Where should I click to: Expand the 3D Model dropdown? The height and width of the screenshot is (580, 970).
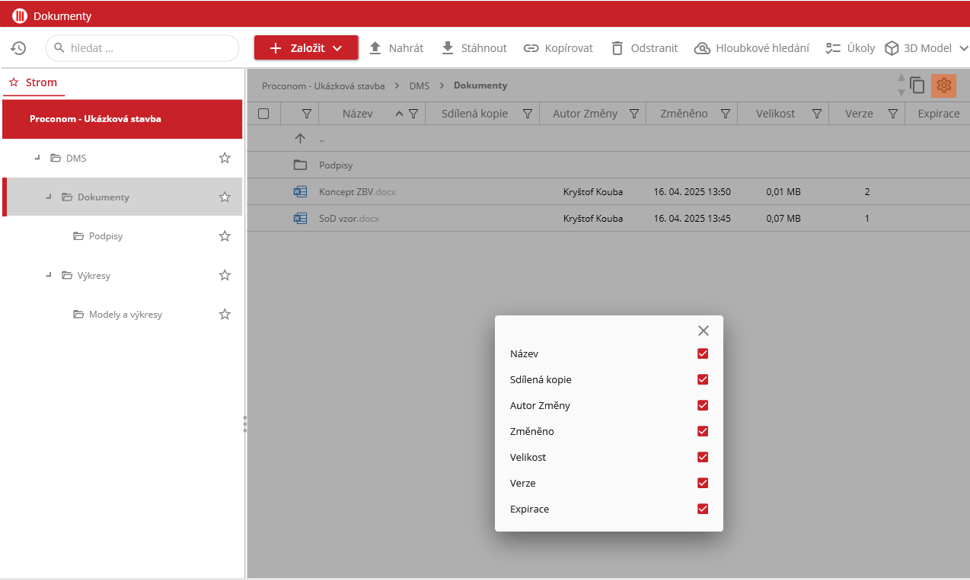963,48
